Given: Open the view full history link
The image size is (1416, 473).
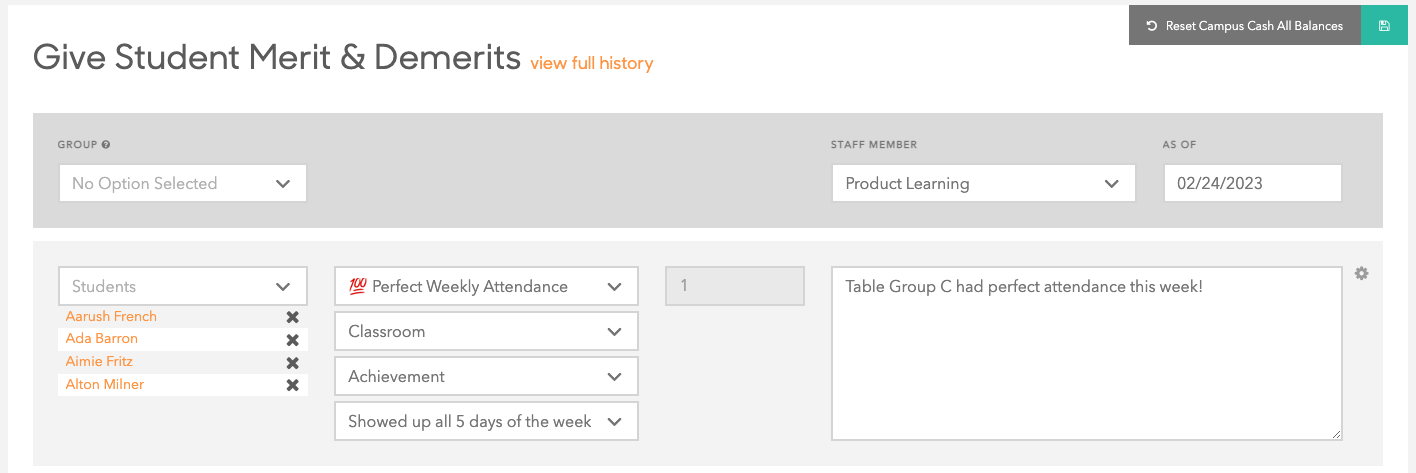Looking at the screenshot, I should (x=592, y=63).
